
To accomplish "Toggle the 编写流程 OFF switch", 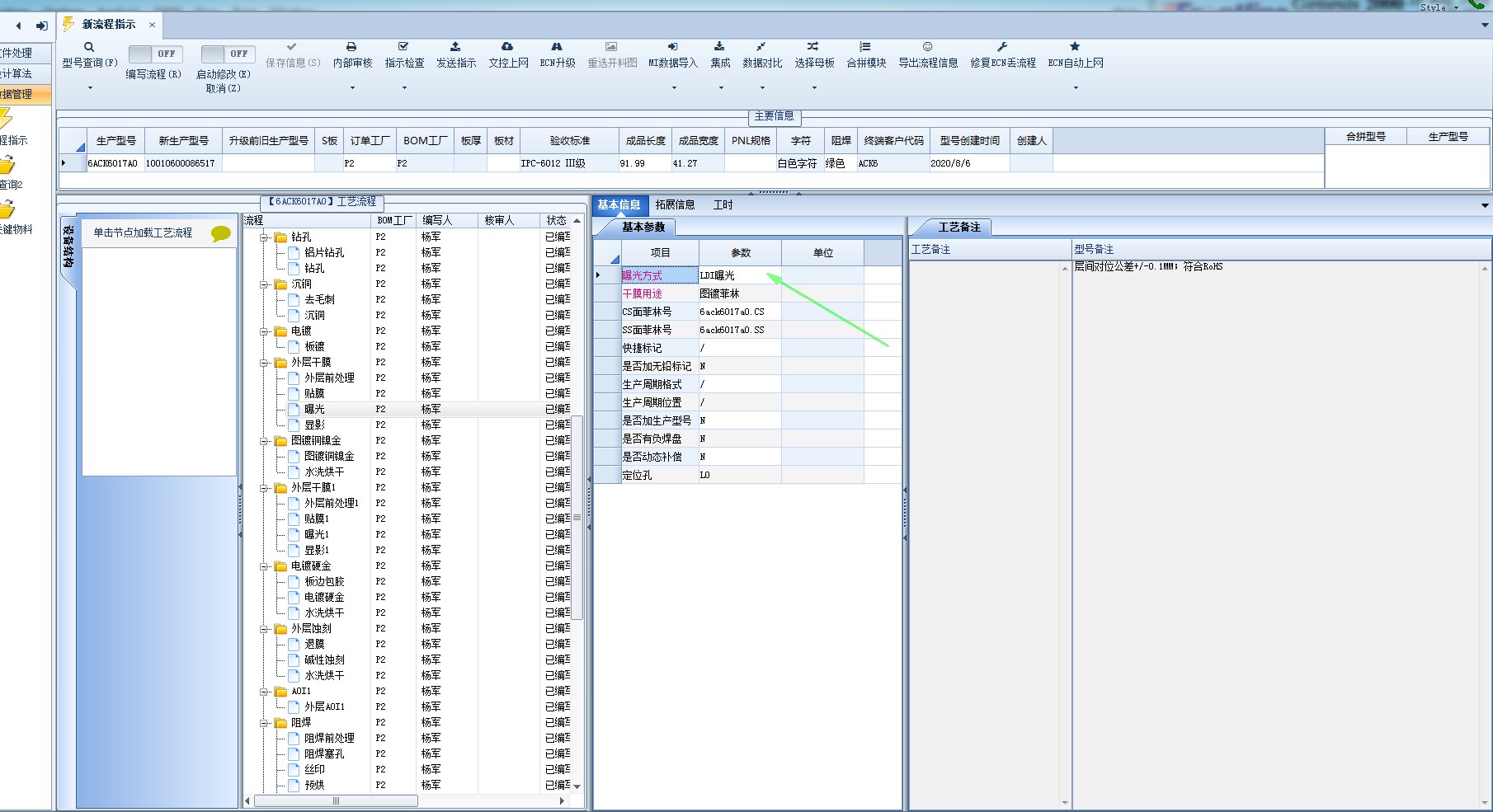I will tap(155, 54).
